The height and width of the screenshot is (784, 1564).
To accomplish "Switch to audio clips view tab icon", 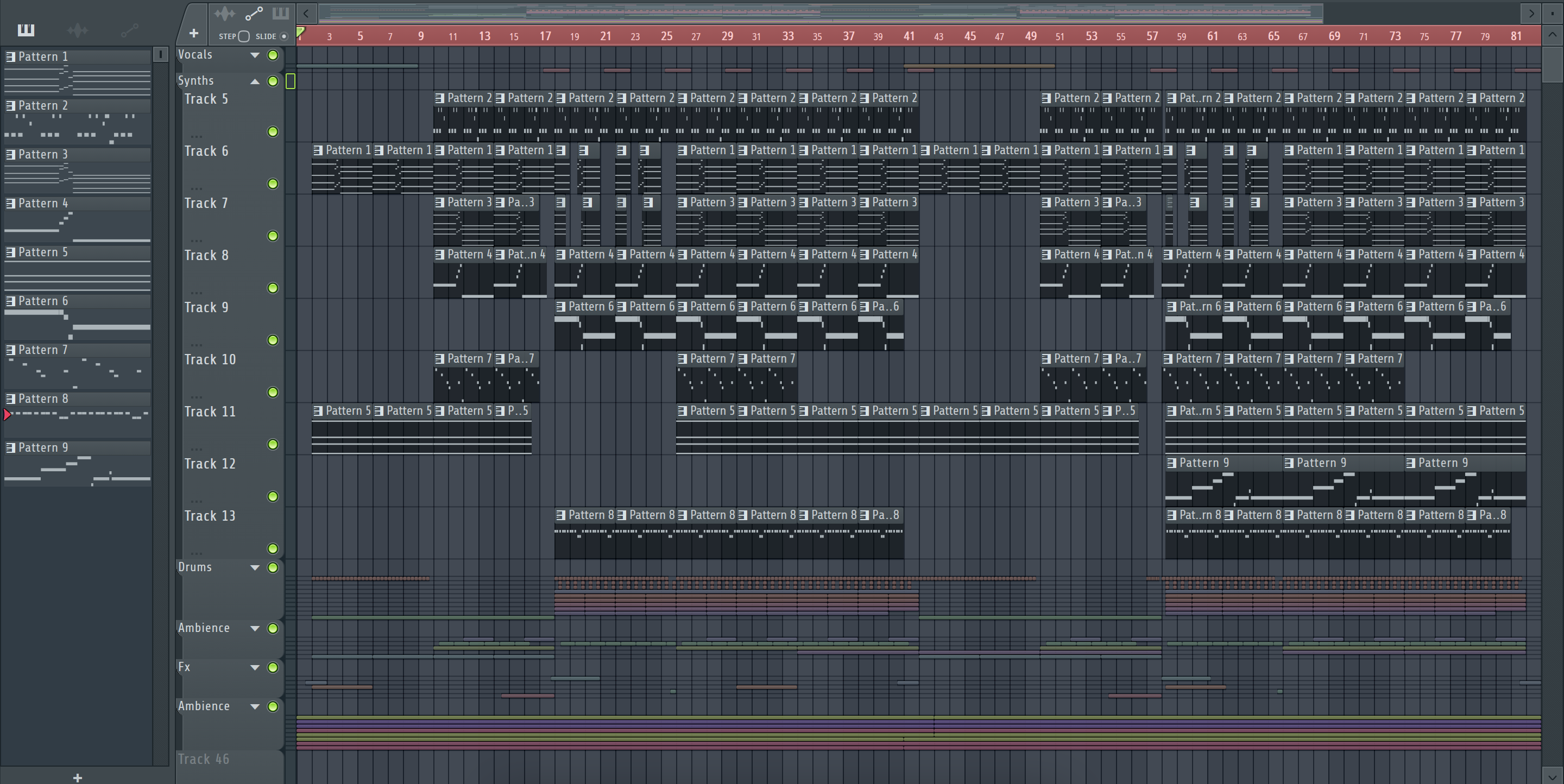I will 225,14.
